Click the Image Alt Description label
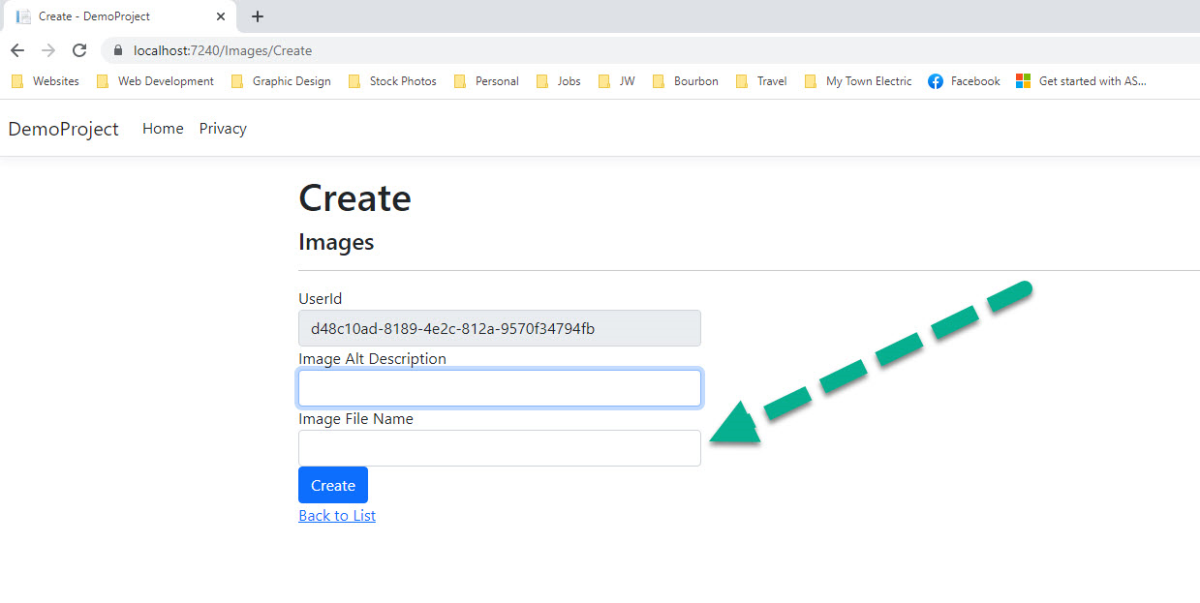The image size is (1200, 603). (372, 359)
